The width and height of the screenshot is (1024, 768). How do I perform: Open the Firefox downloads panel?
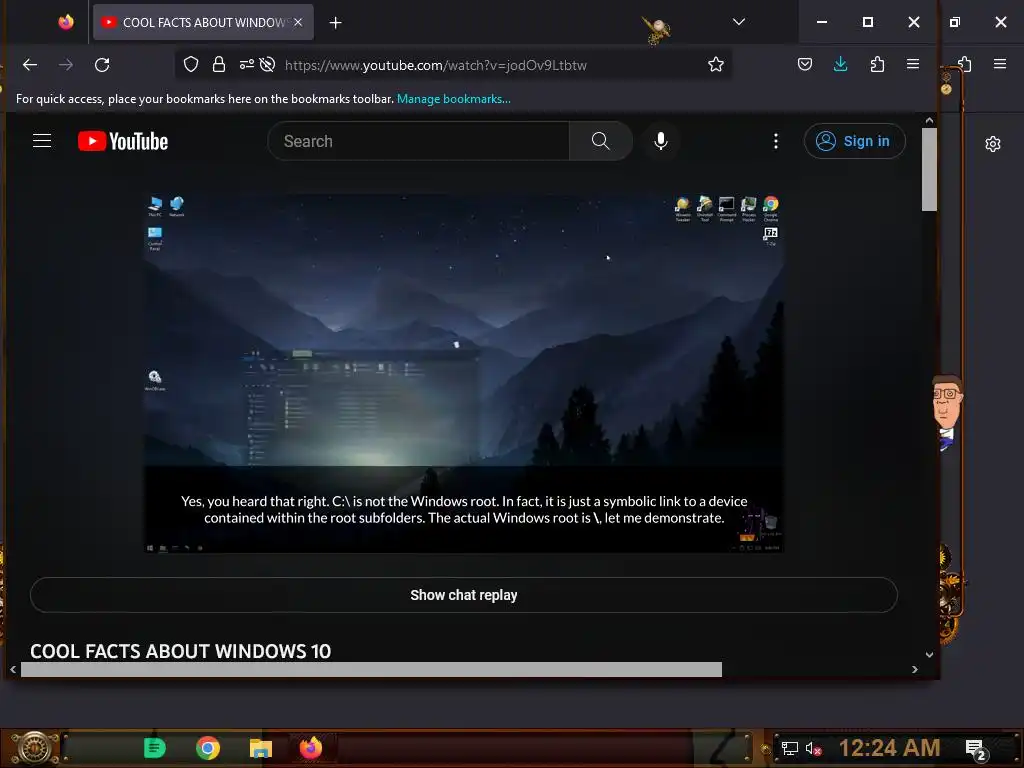[x=840, y=64]
